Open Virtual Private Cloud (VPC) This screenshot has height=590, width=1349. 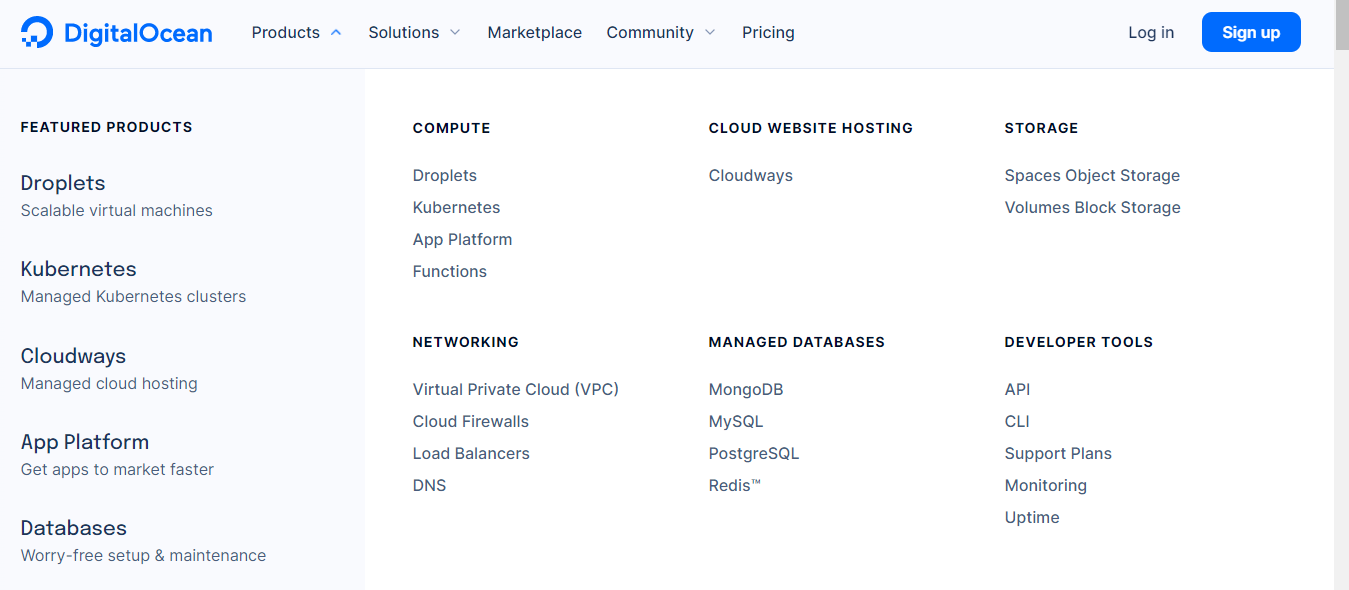point(516,389)
